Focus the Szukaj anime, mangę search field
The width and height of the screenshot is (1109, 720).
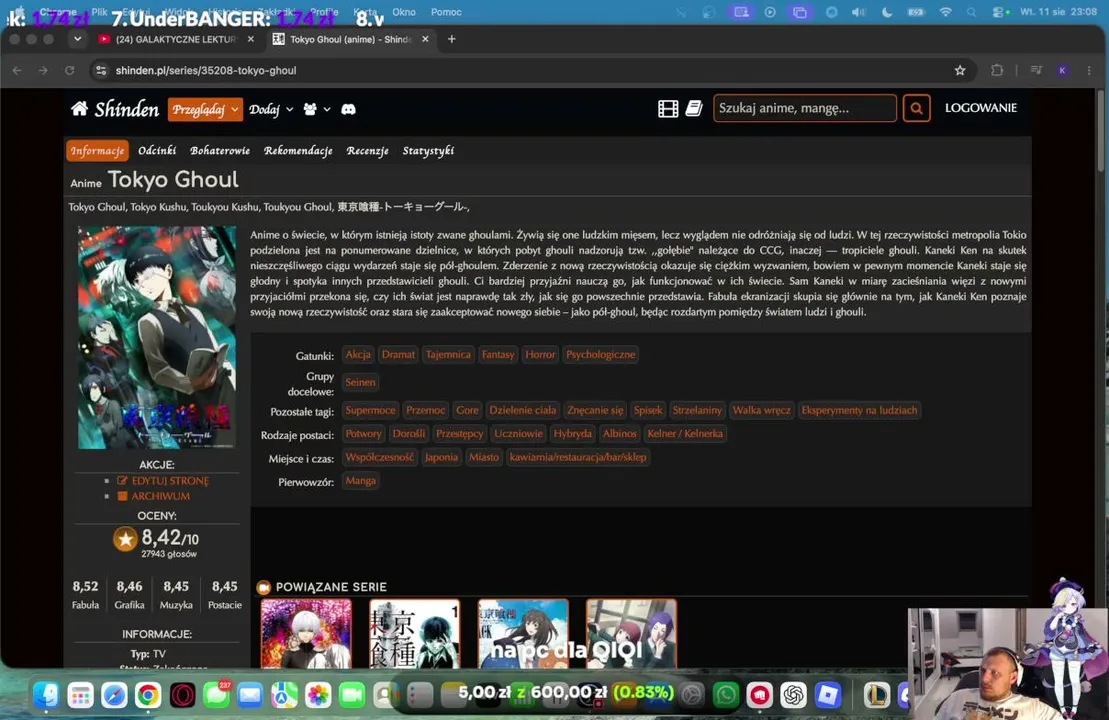pyautogui.click(x=804, y=108)
